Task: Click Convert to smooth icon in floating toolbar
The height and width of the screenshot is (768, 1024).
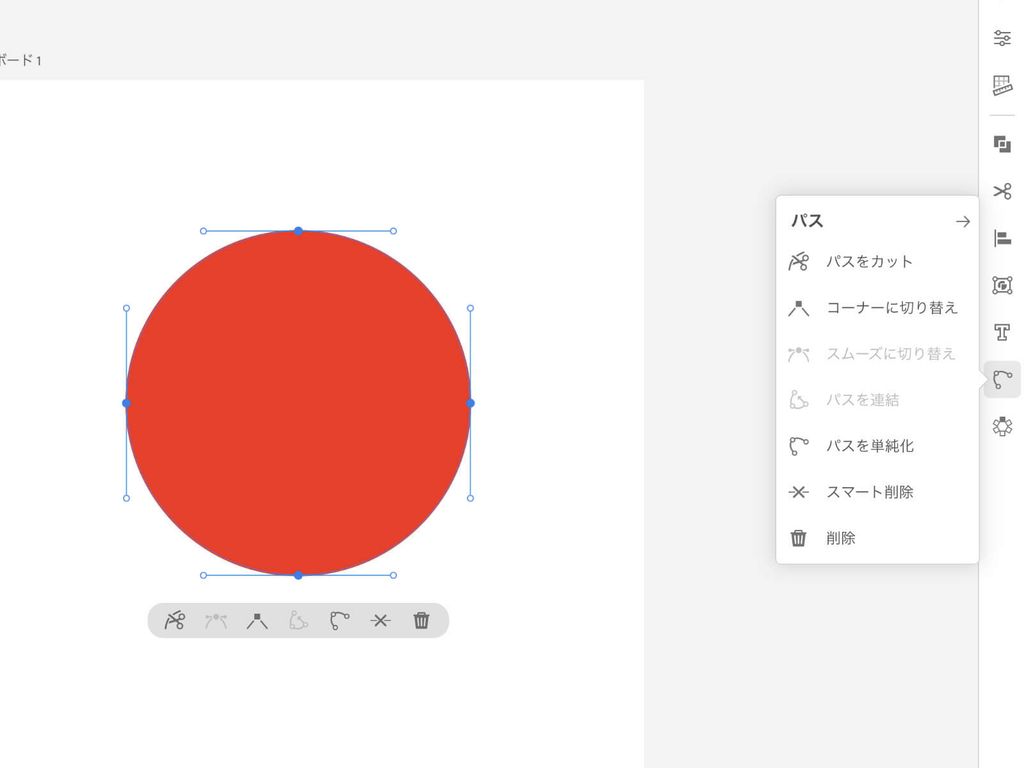Action: click(216, 620)
